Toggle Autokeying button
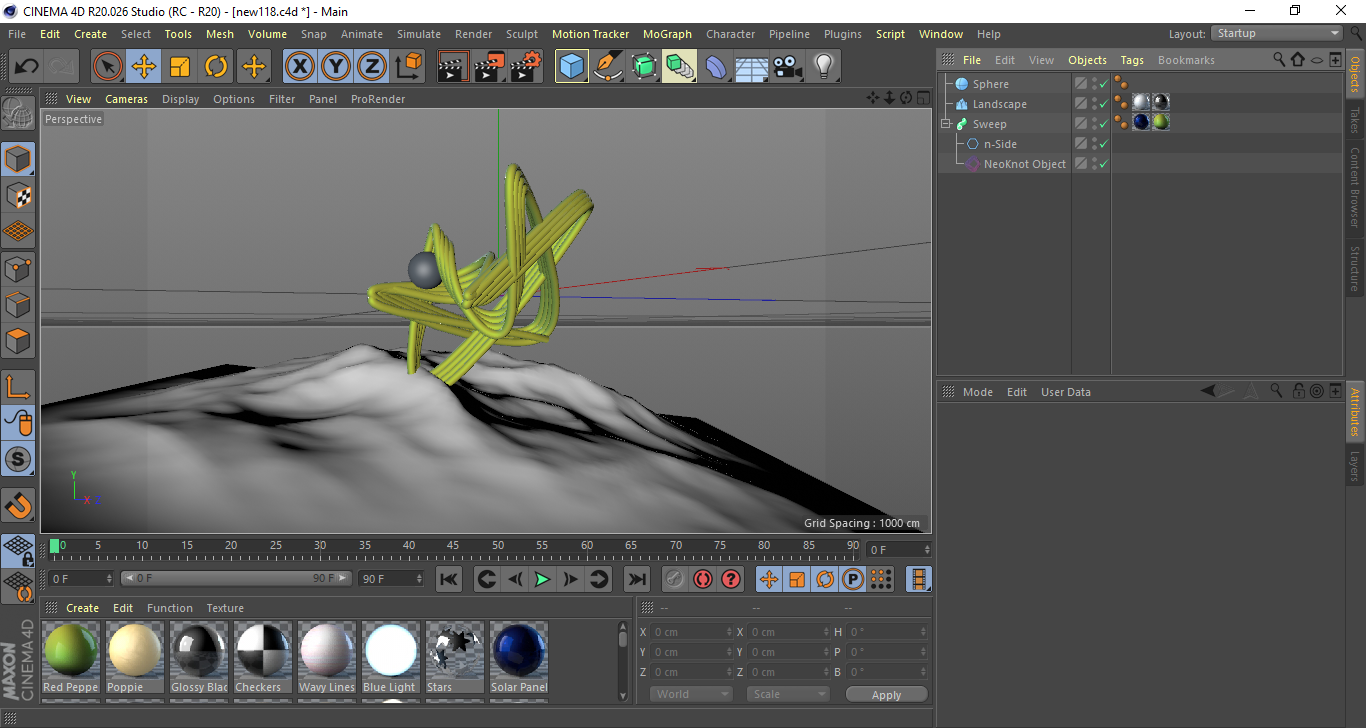 click(x=703, y=579)
